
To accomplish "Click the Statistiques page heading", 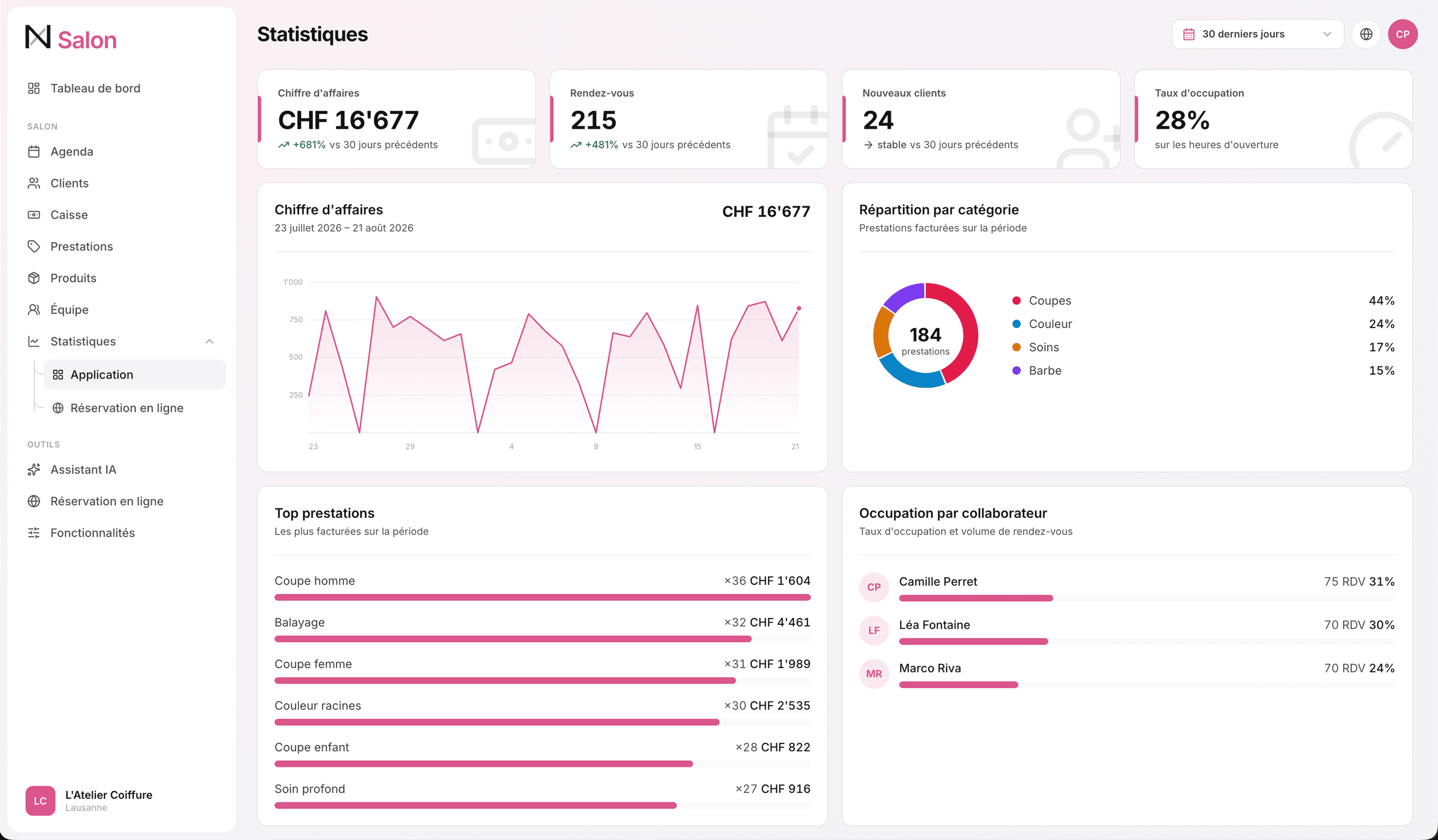I will pos(312,34).
